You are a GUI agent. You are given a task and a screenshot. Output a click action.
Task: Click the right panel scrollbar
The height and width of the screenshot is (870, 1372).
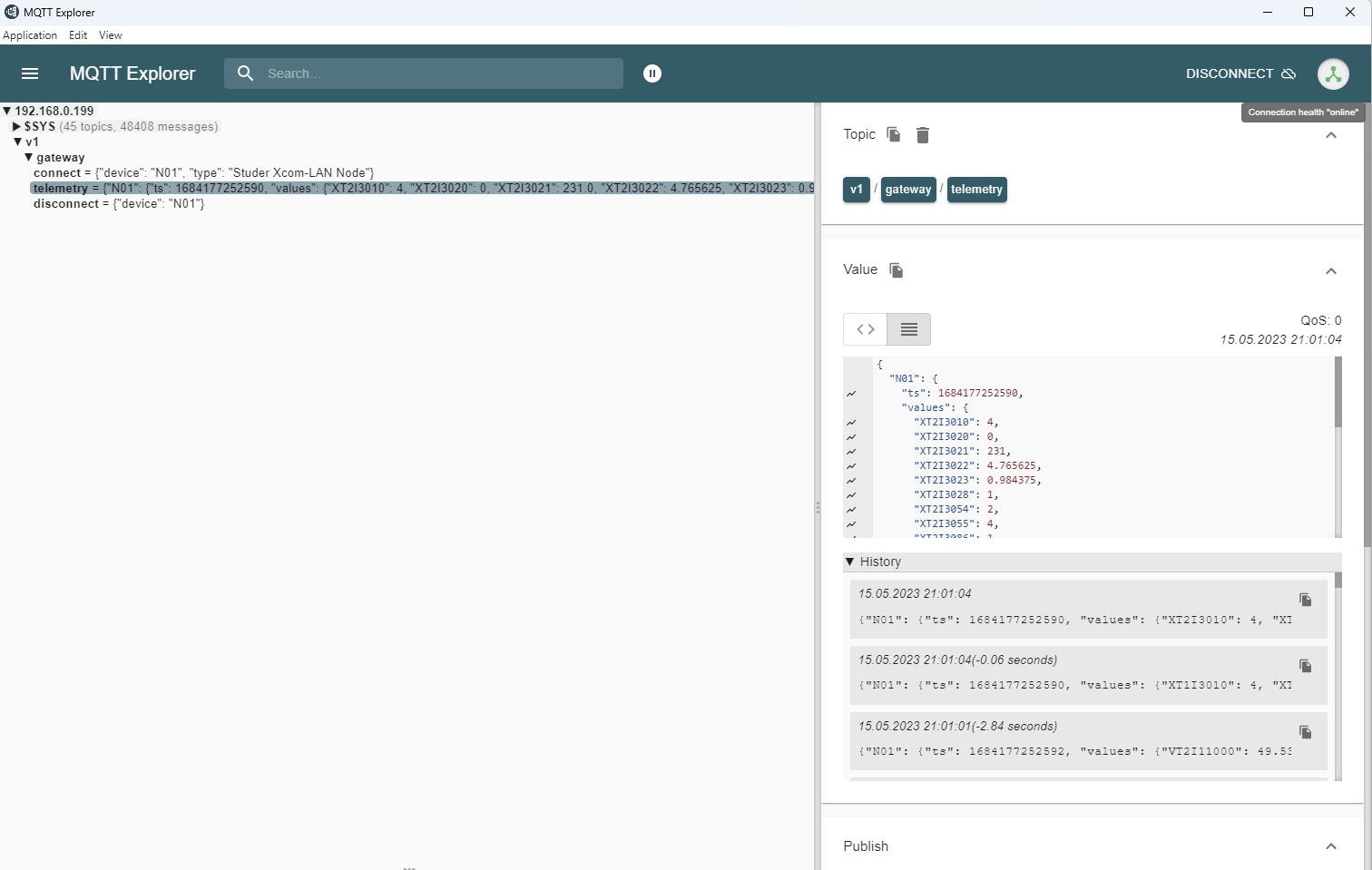pos(1367,325)
